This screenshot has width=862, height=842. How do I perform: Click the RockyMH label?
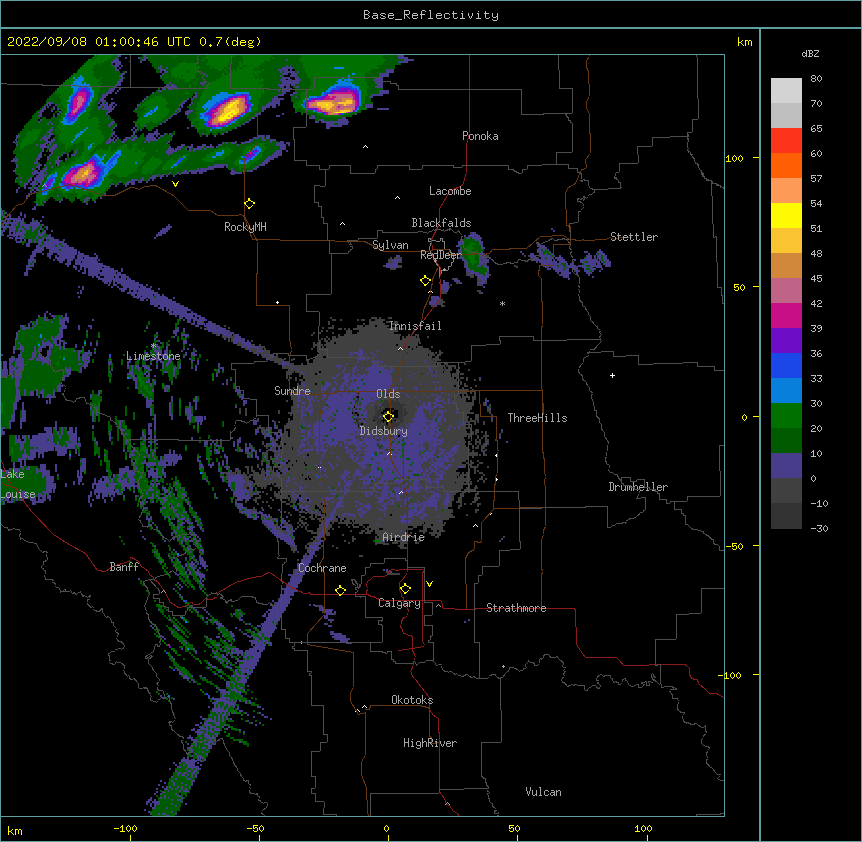coord(245,226)
